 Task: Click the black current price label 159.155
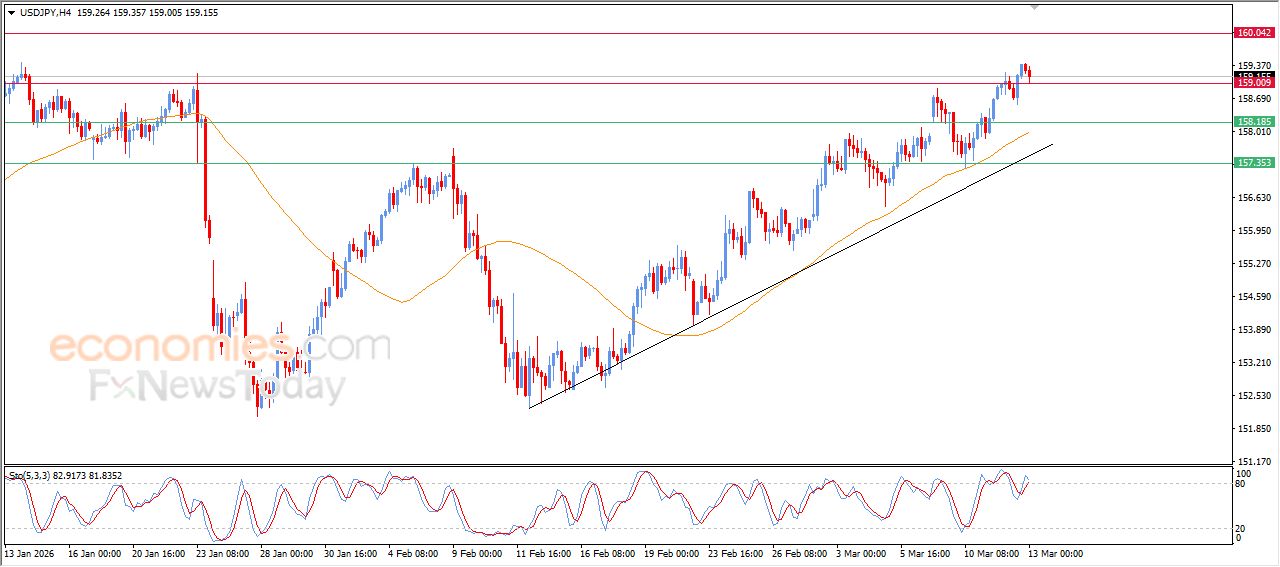click(1254, 75)
